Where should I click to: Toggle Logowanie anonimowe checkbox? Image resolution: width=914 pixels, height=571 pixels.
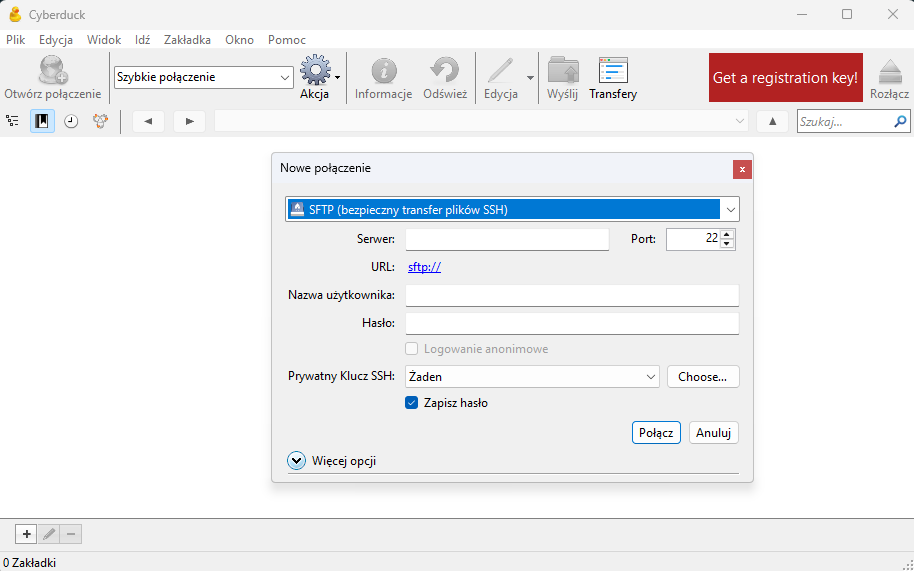pyautogui.click(x=412, y=349)
